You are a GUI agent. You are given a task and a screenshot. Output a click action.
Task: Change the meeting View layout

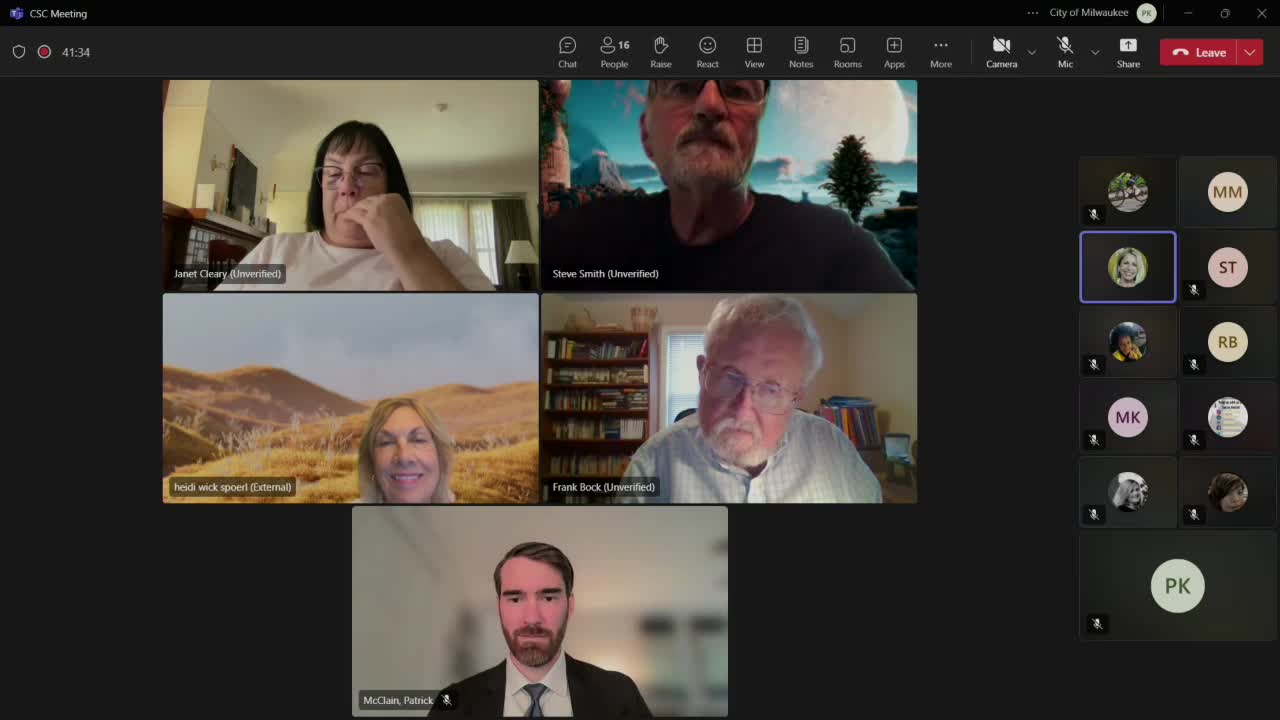click(x=754, y=52)
